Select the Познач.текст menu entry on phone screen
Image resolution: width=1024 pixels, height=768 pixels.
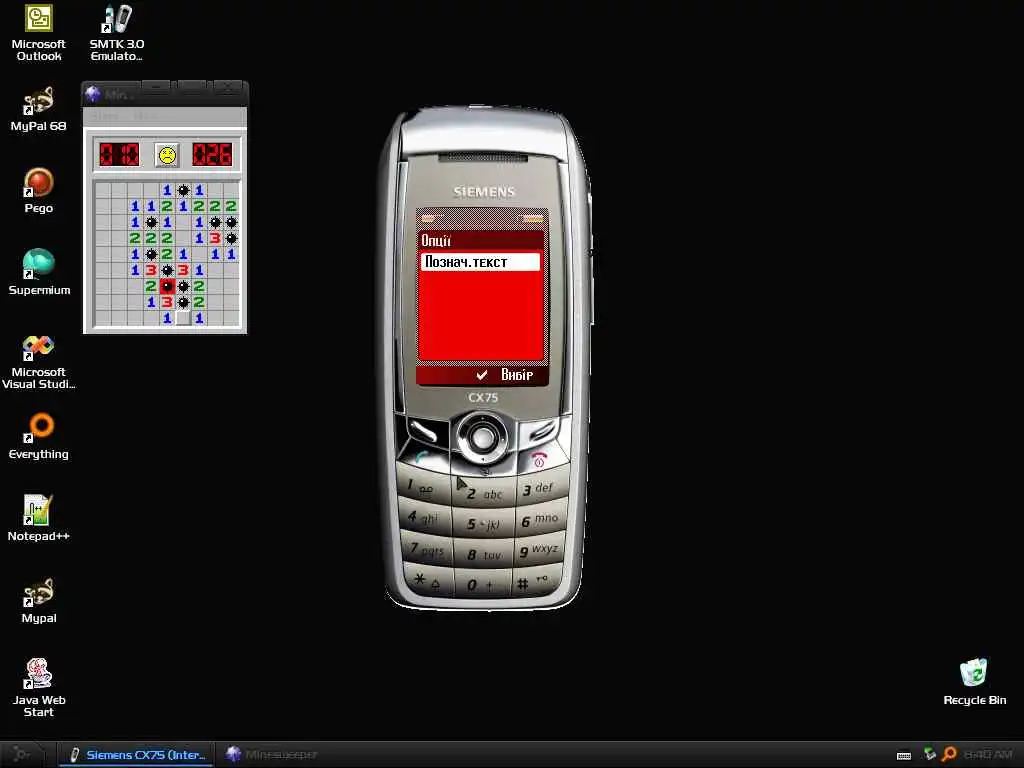coord(481,262)
